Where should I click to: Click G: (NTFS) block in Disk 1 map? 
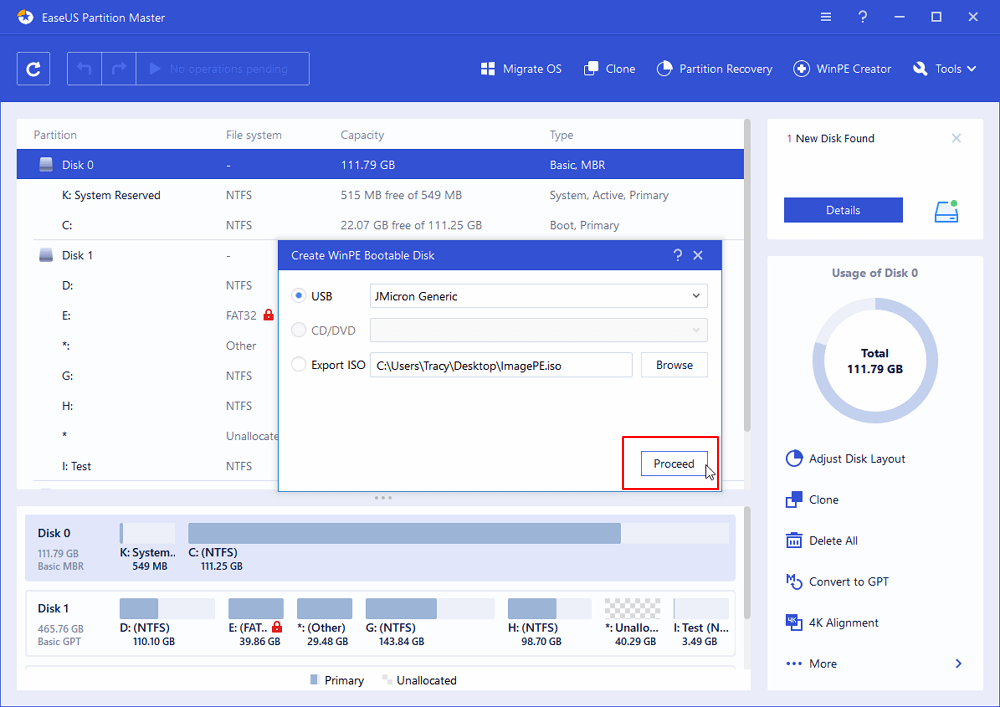(430, 622)
